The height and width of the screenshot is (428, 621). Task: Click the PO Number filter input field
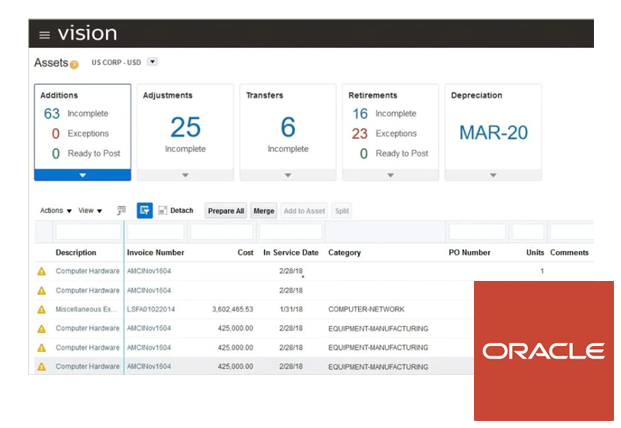point(477,232)
